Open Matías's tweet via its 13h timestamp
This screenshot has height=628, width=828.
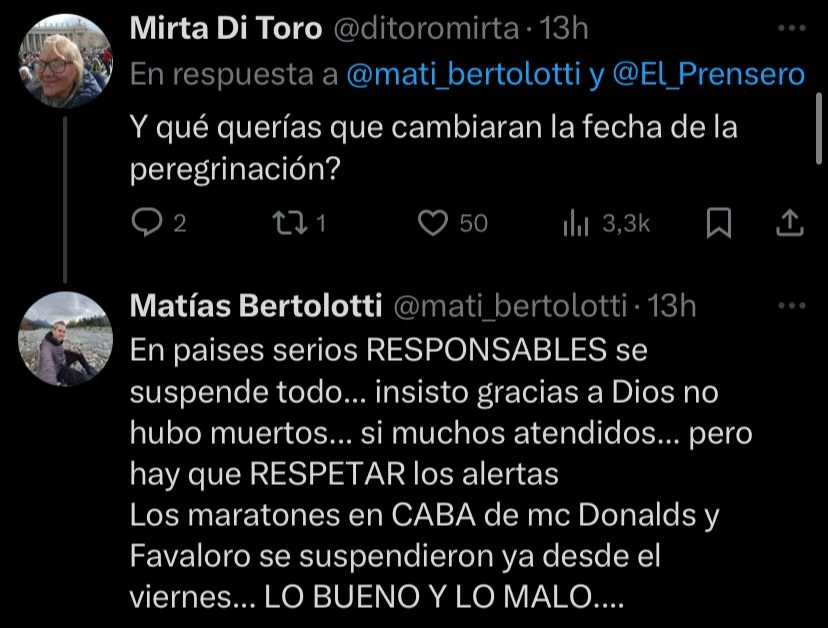(673, 307)
